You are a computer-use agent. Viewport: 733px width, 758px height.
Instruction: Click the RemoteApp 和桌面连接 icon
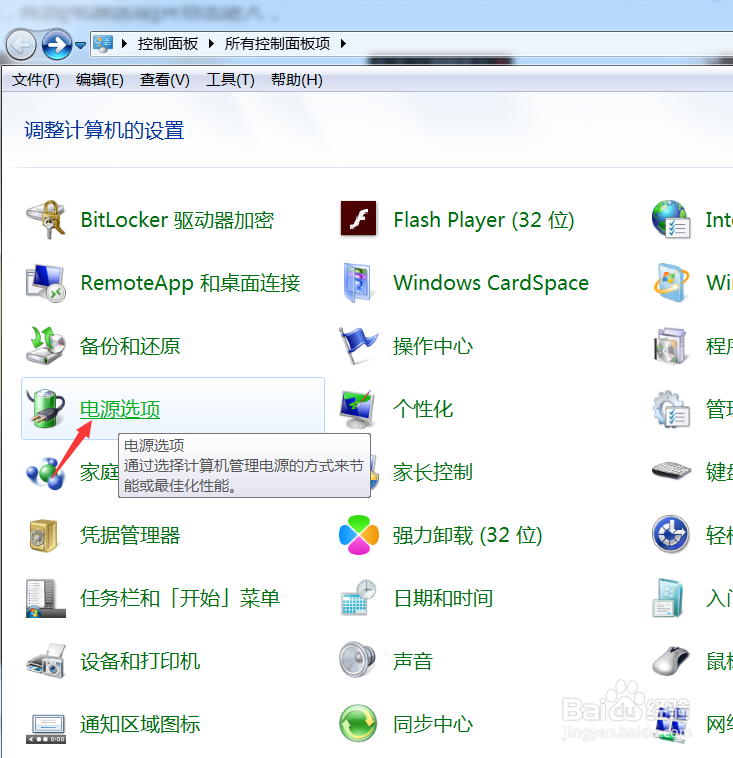(45, 283)
